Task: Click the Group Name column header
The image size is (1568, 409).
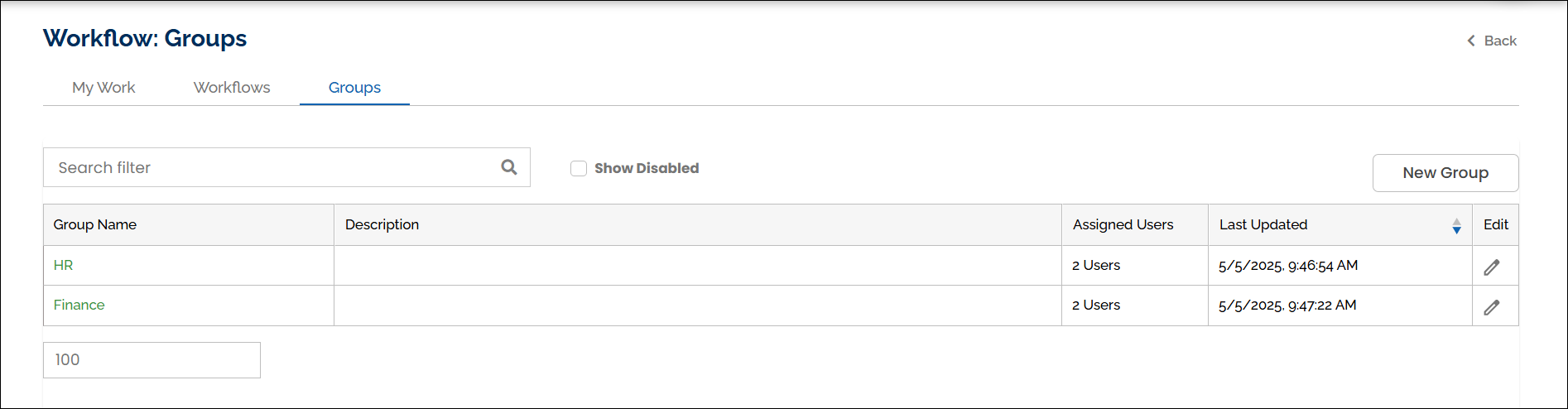Action: [95, 224]
